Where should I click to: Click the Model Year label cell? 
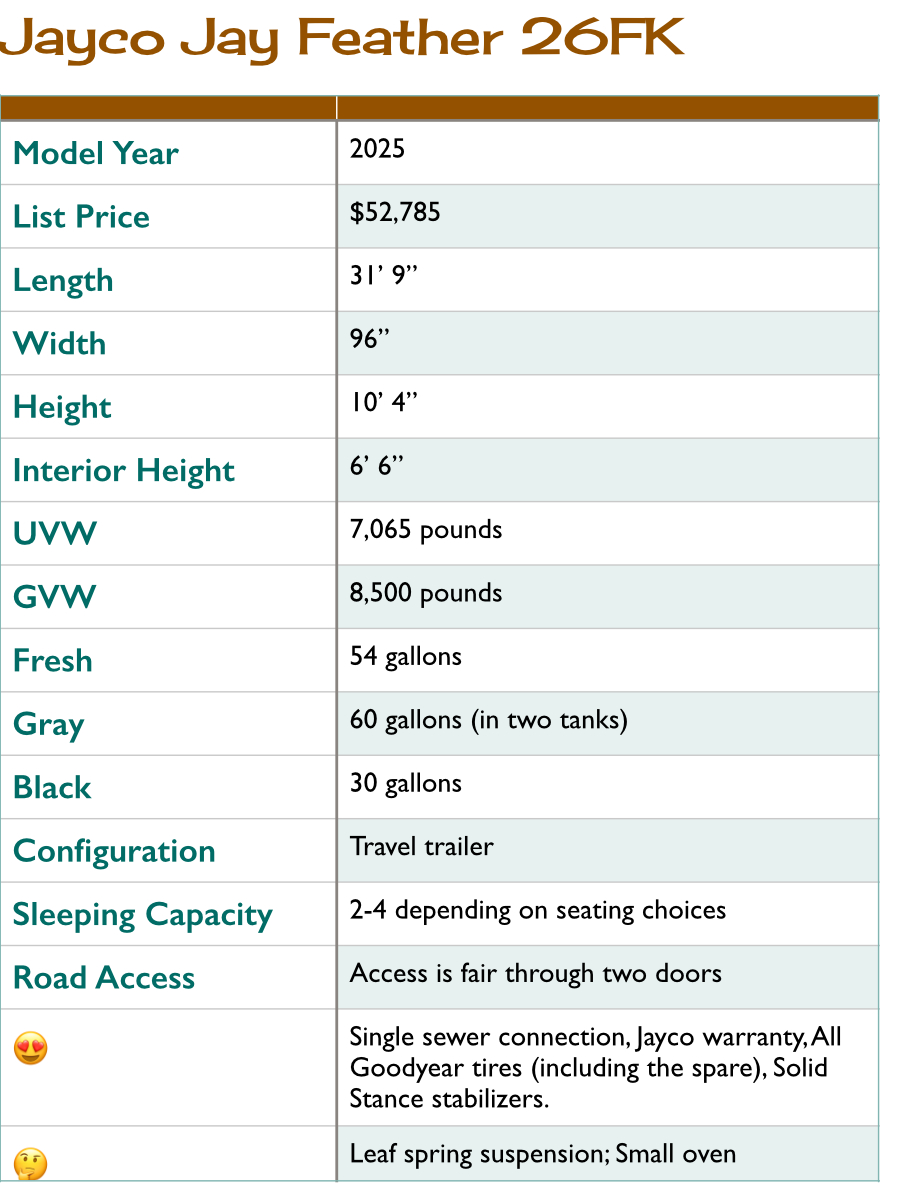(x=168, y=153)
